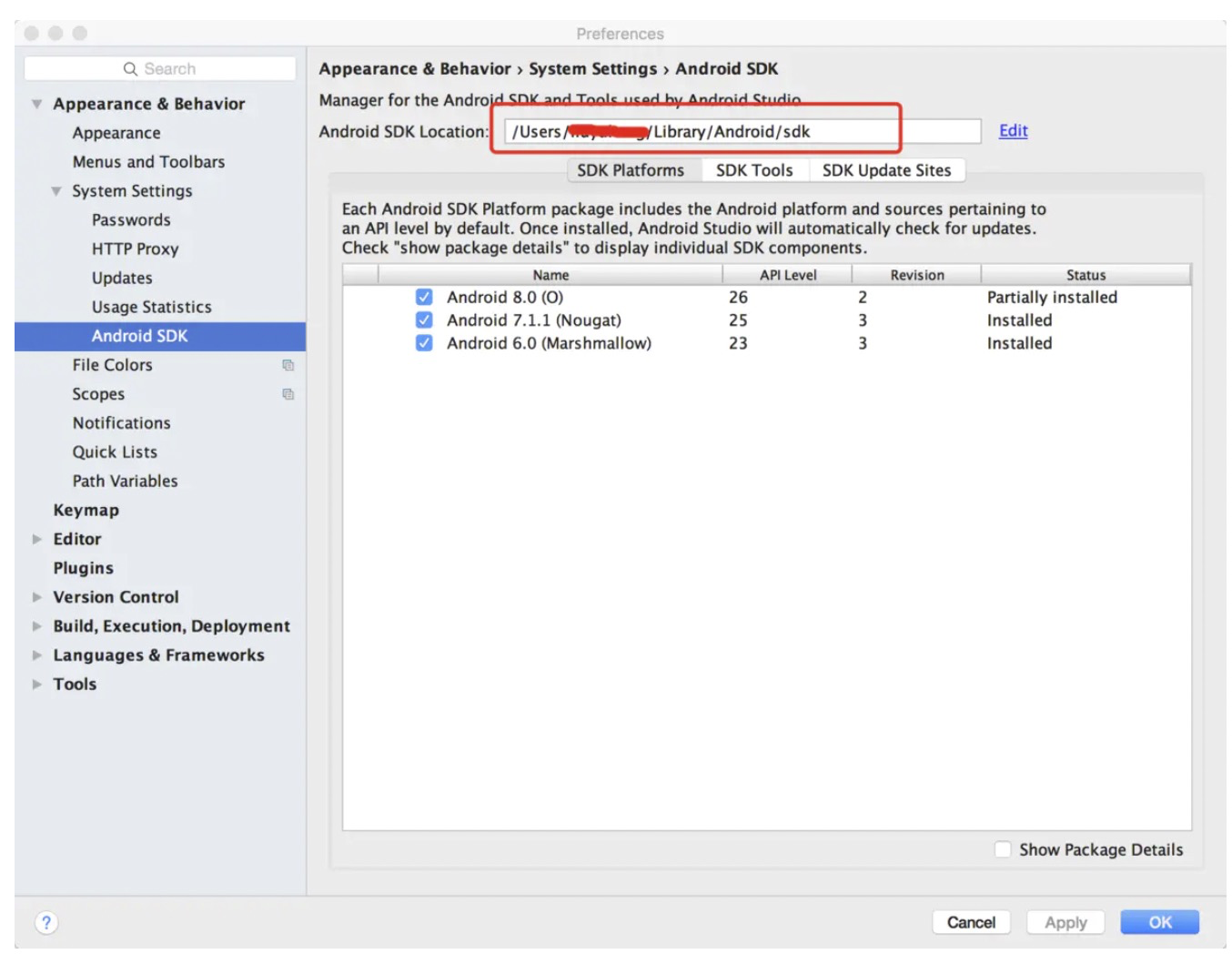Select Scopes in the sidebar

pos(98,394)
